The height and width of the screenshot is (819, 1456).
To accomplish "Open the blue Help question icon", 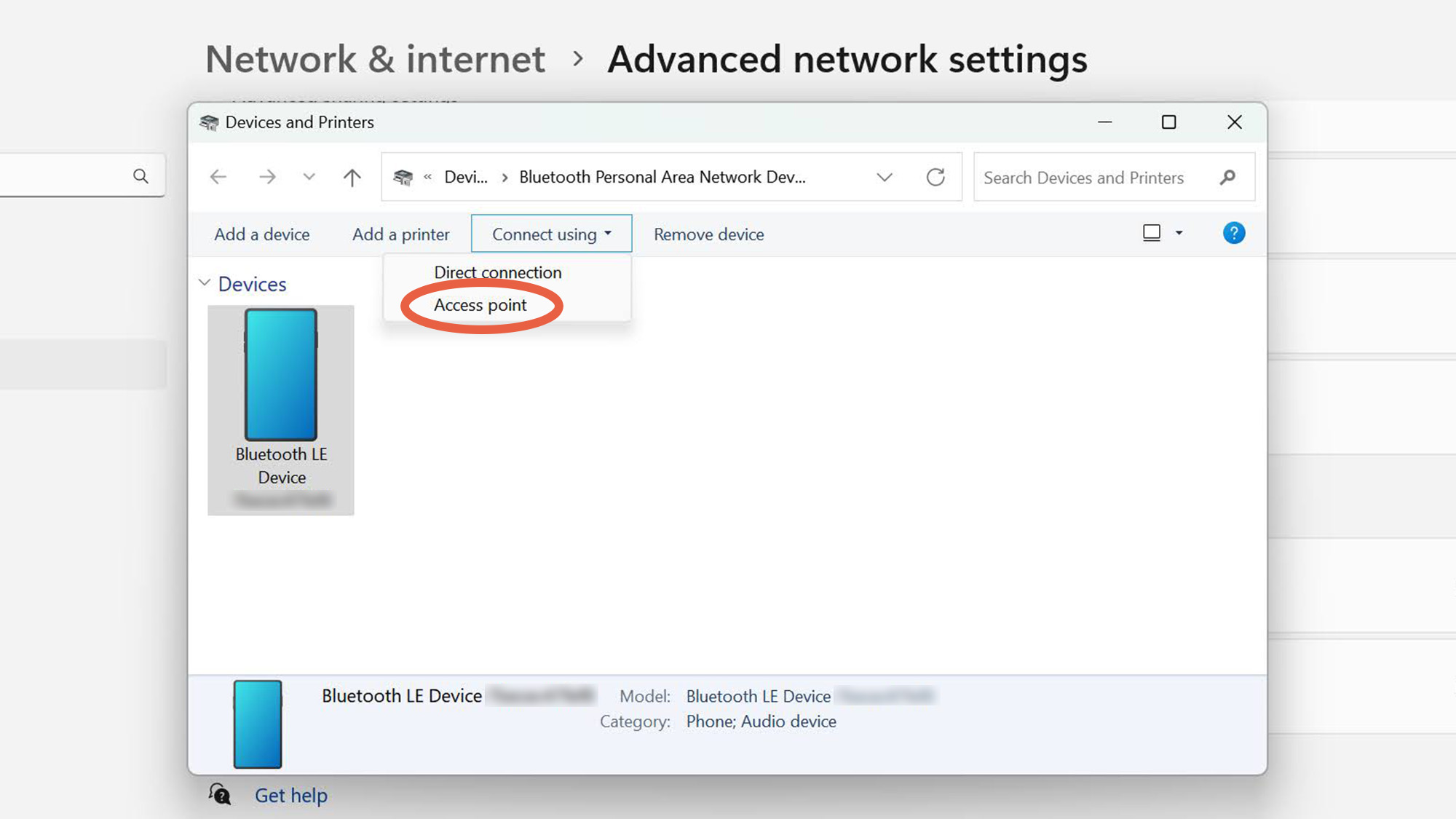I will (x=1233, y=234).
